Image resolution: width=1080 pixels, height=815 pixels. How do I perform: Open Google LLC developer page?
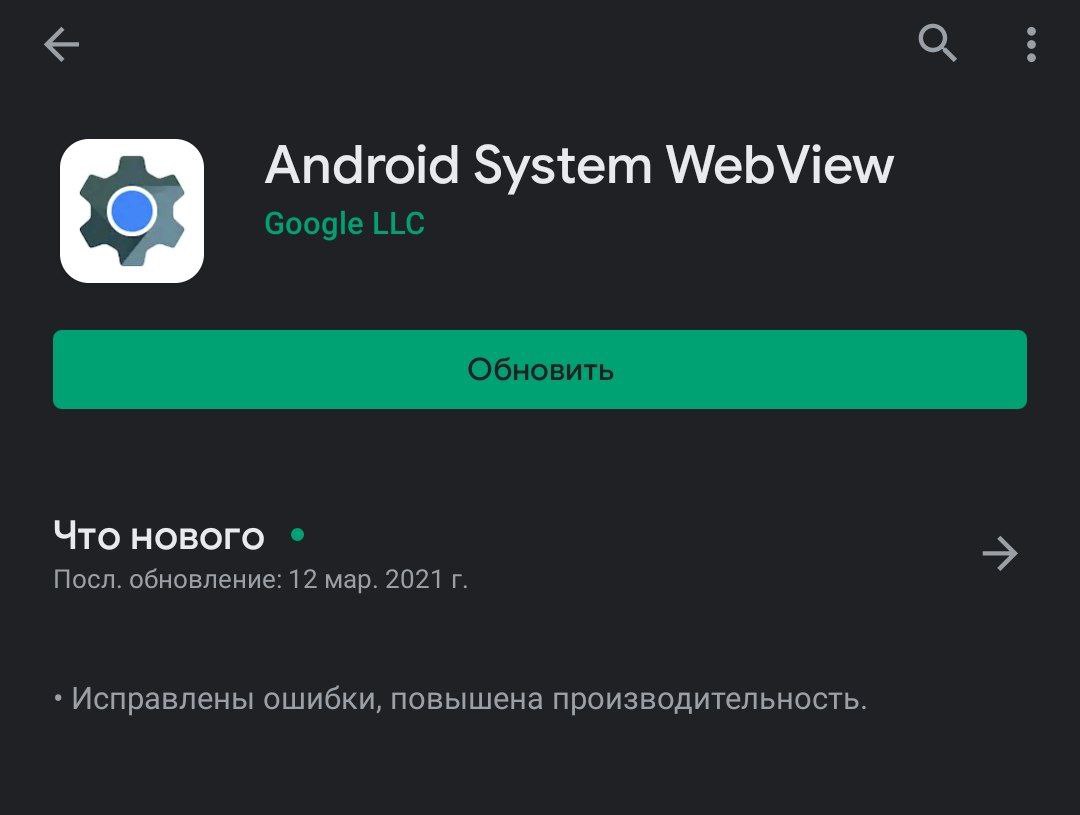point(344,224)
